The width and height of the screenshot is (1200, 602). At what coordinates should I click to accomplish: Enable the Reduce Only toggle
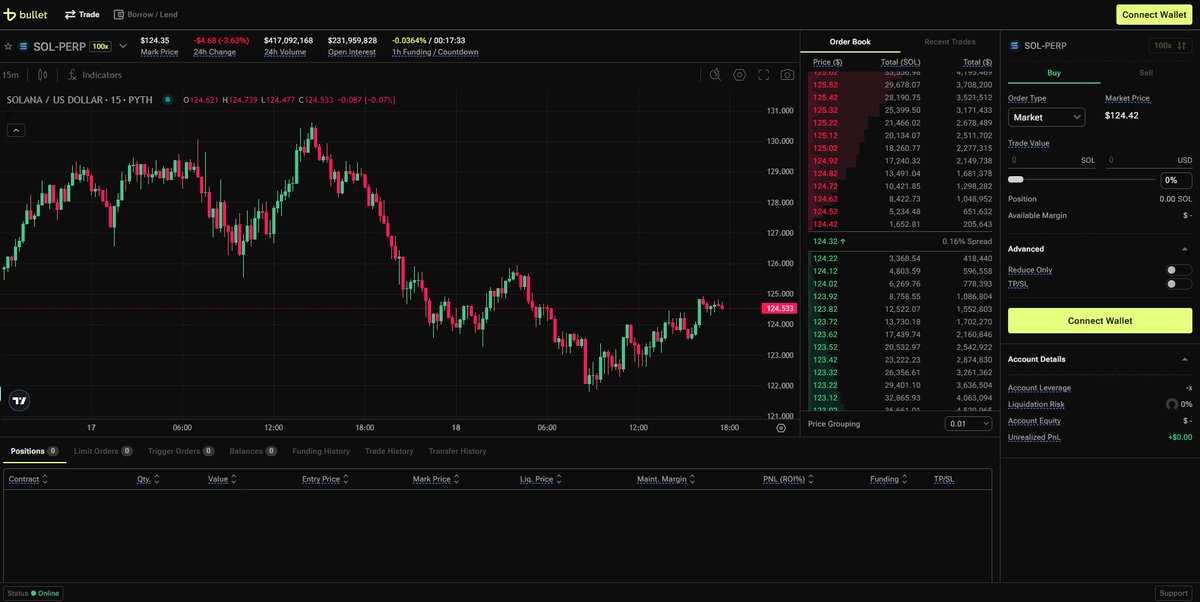click(x=1178, y=269)
